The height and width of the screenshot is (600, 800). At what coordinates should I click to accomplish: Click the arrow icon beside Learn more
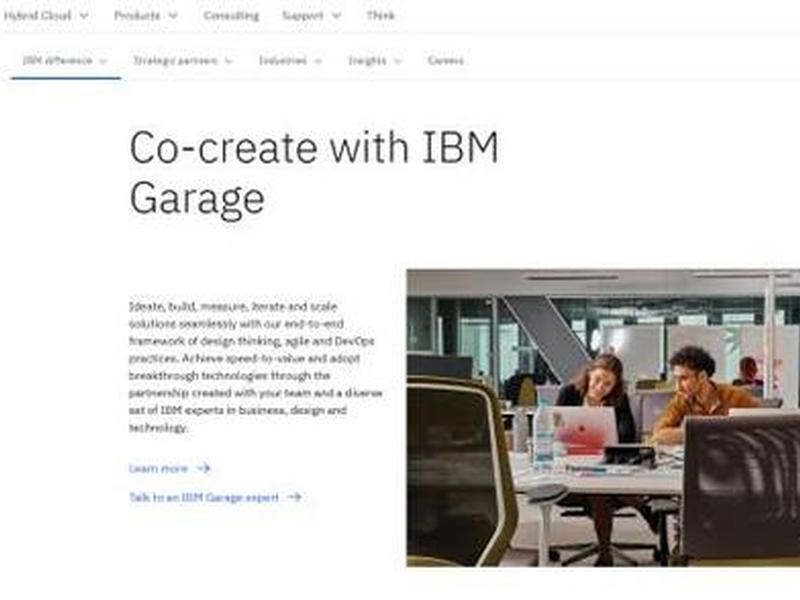point(204,468)
